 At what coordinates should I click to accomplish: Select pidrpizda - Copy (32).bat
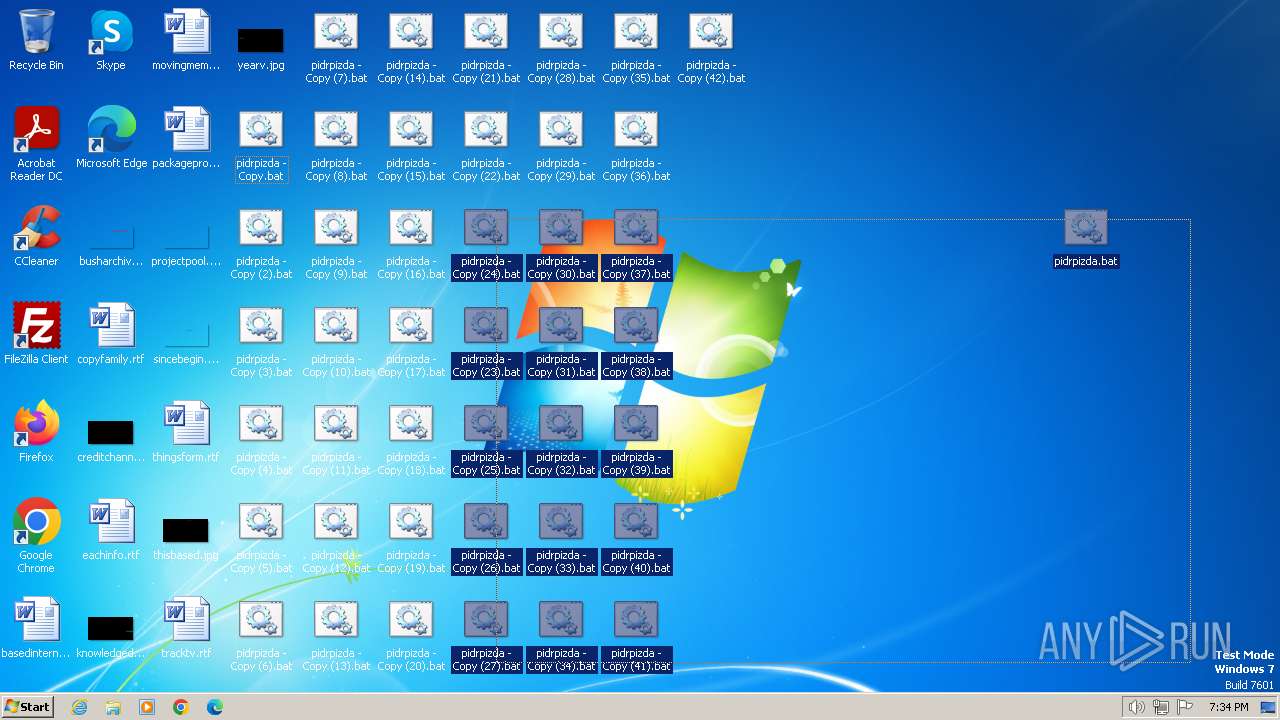561,439
